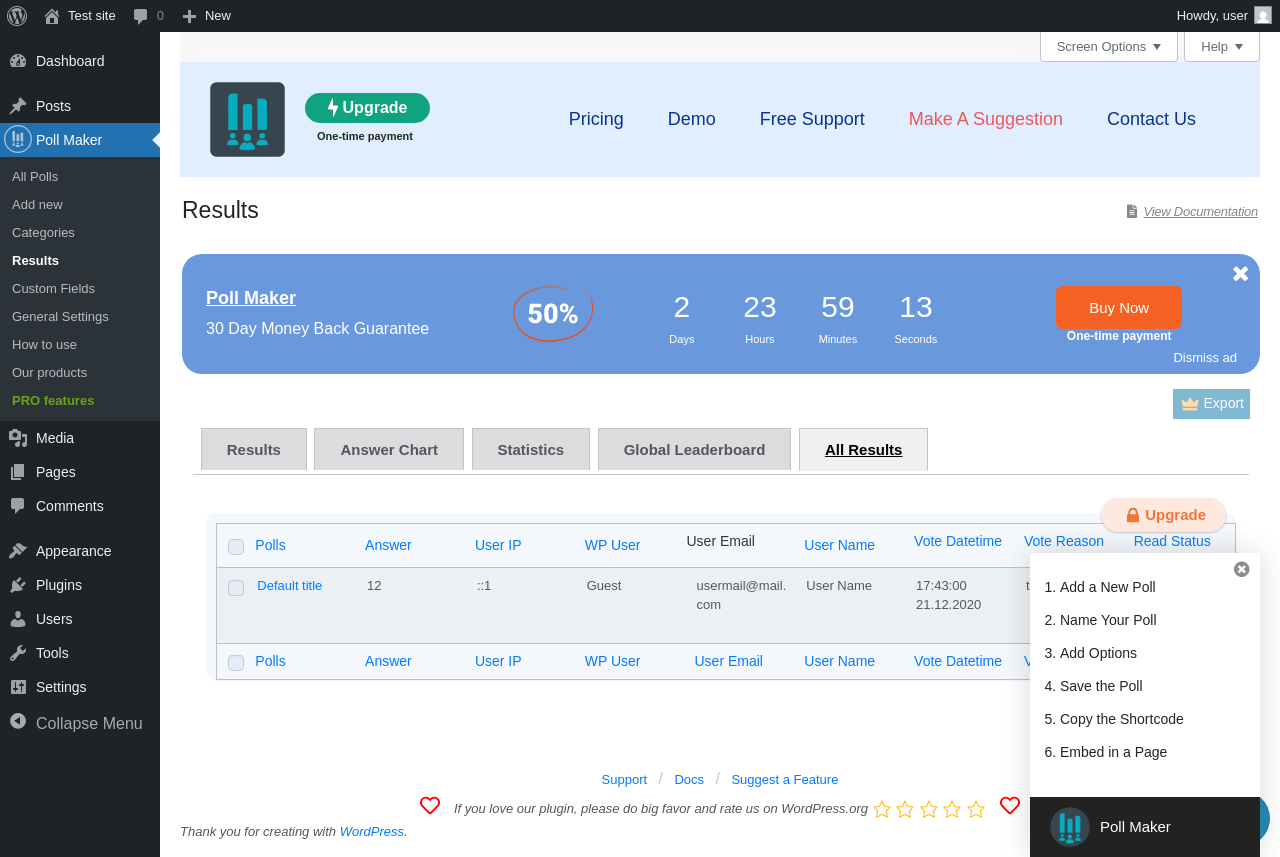Screen dimensions: 1280x857
Task: Click the Dismiss ad link
Action: (x=1205, y=357)
